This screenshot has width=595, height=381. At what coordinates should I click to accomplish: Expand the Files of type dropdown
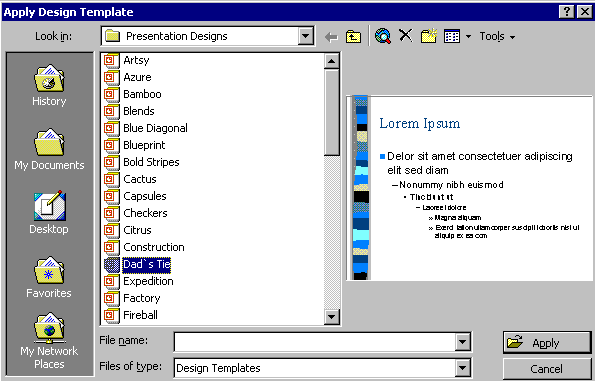tap(463, 368)
